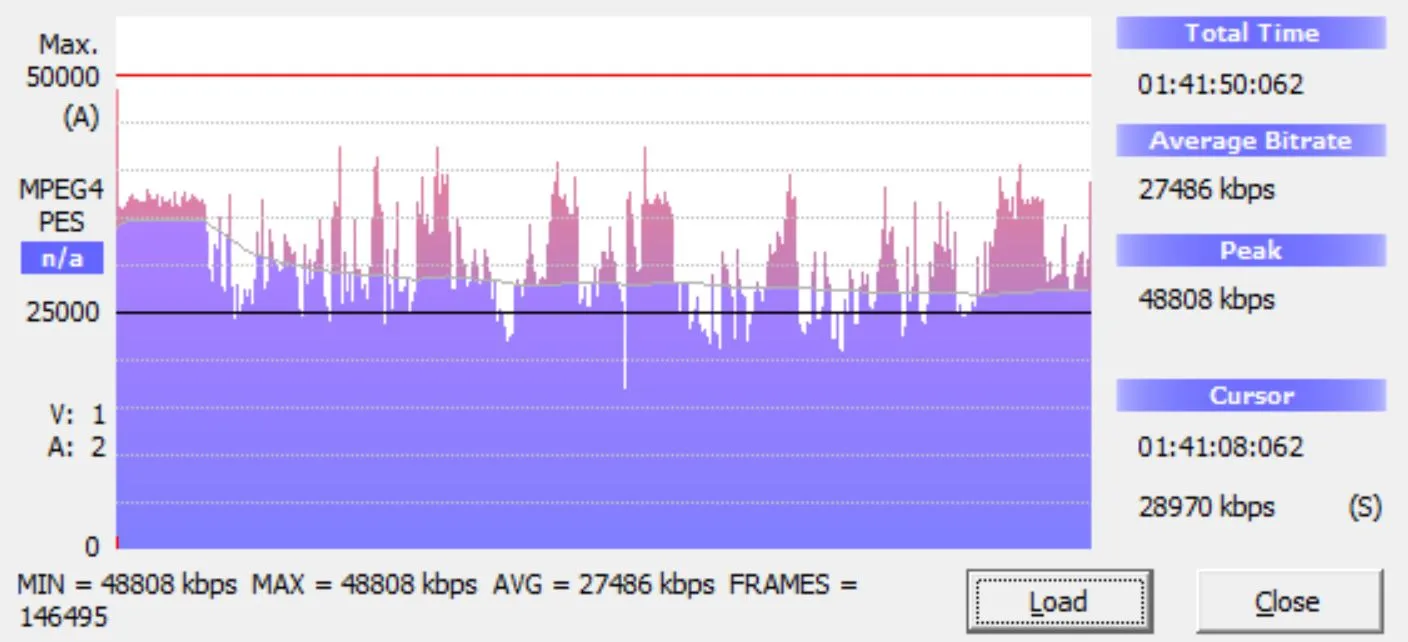Viewport: 1408px width, 642px height.
Task: Click the 28970 kbps cursor bitrate
Action: (1207, 507)
